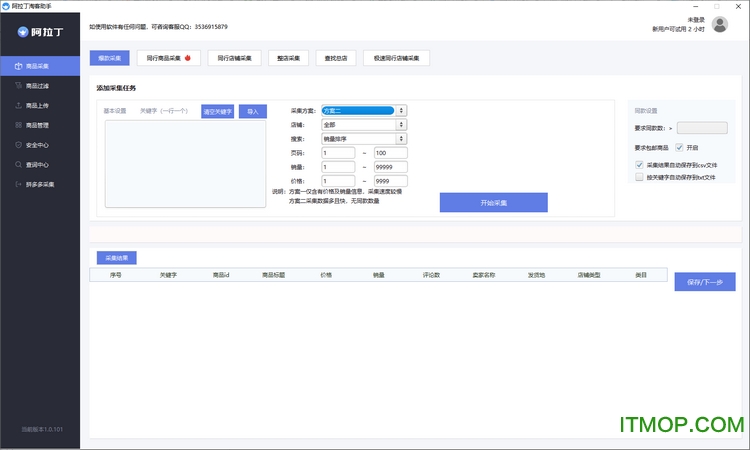This screenshot has width=750, height=450.
Task: Click the 商品采集 sidebar icon
Action: pos(17,67)
